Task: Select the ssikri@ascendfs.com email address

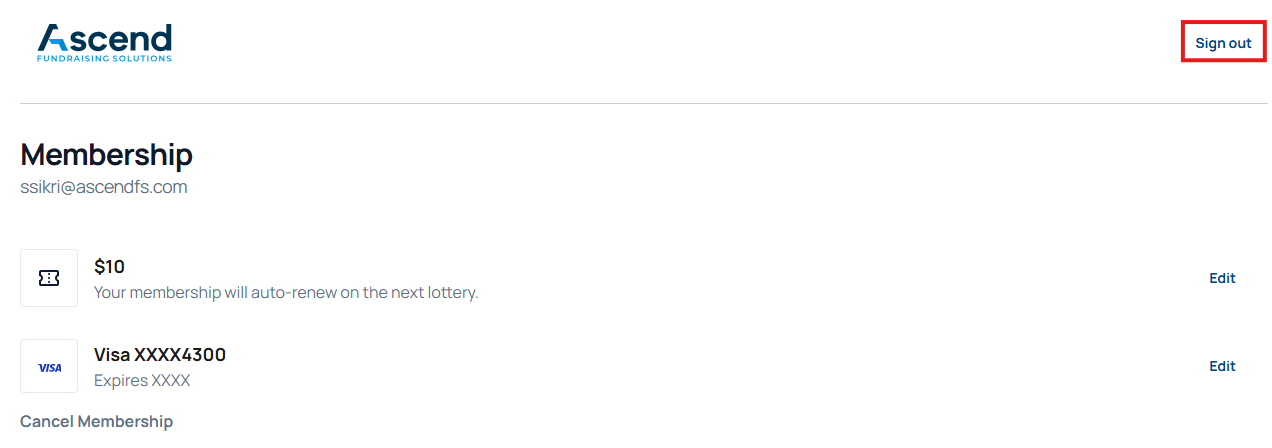Action: coord(104,187)
